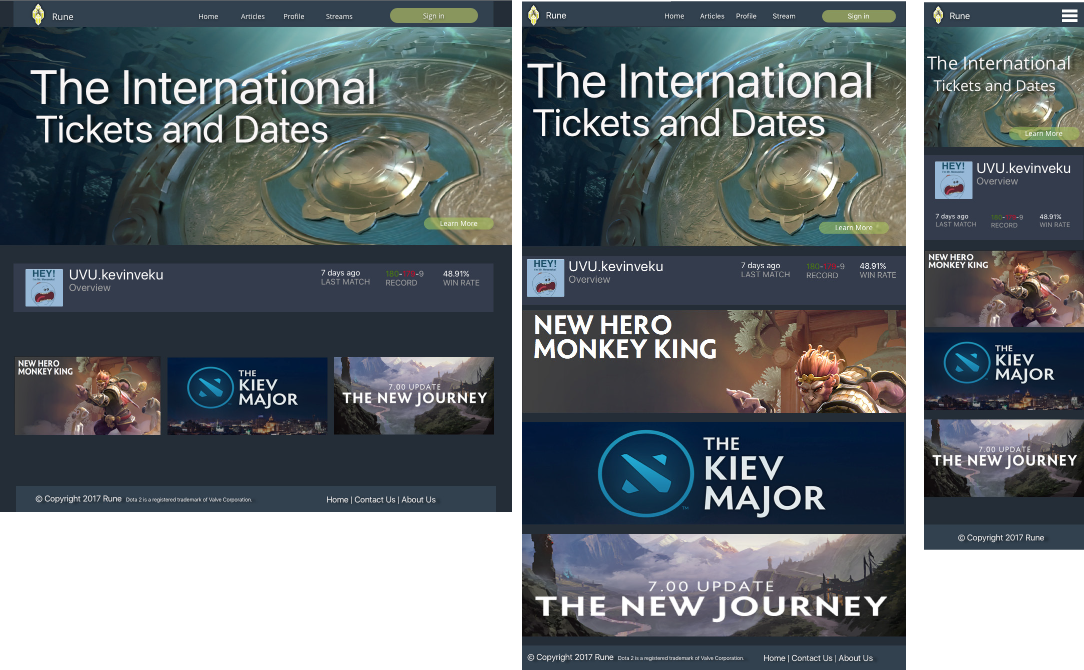Click 48.91% win rate in tablet layout
1084x670 pixels.
click(x=873, y=266)
